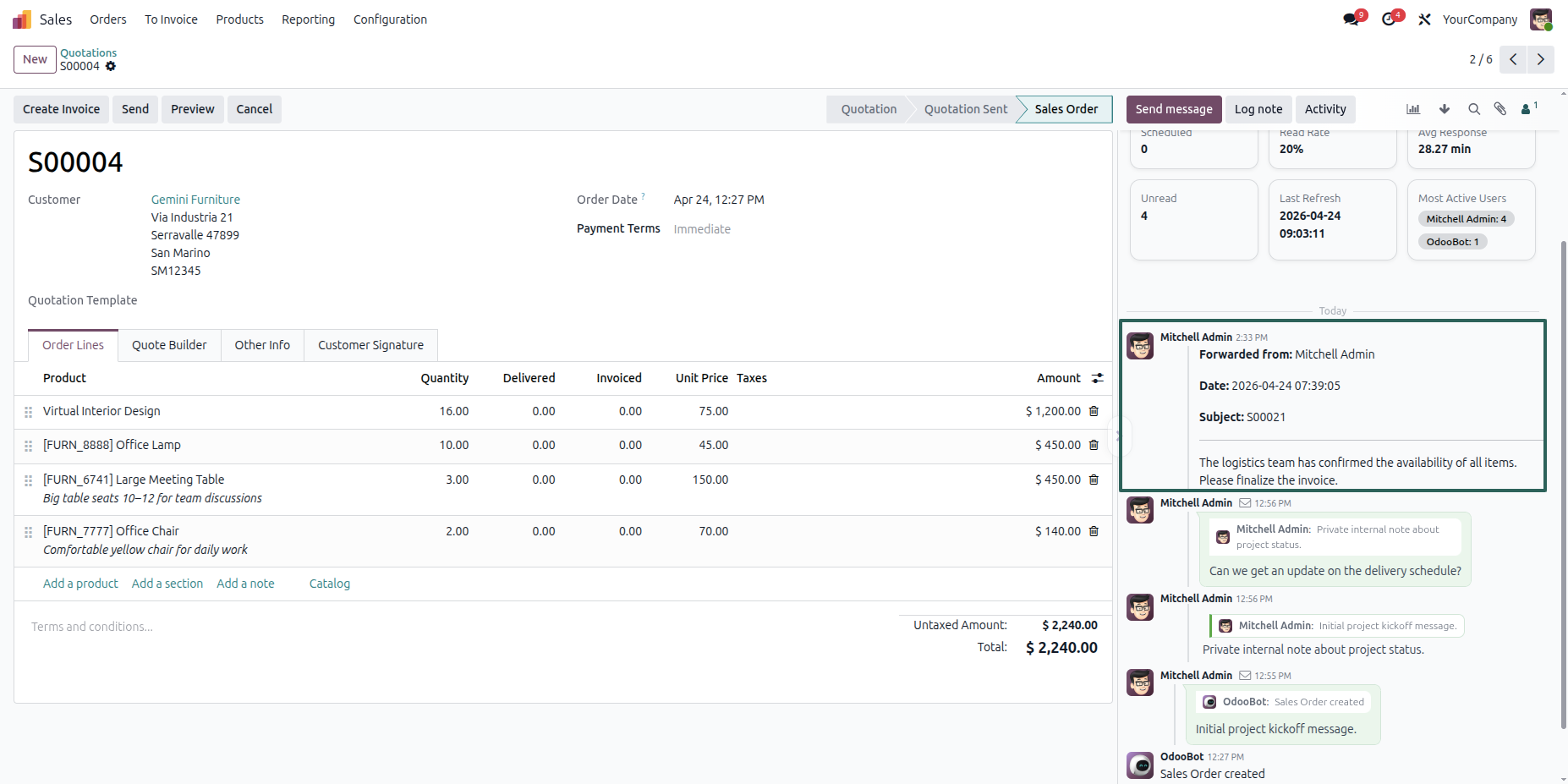This screenshot has width=1568, height=784.
Task: Click the Create Invoice button
Action: pos(61,109)
